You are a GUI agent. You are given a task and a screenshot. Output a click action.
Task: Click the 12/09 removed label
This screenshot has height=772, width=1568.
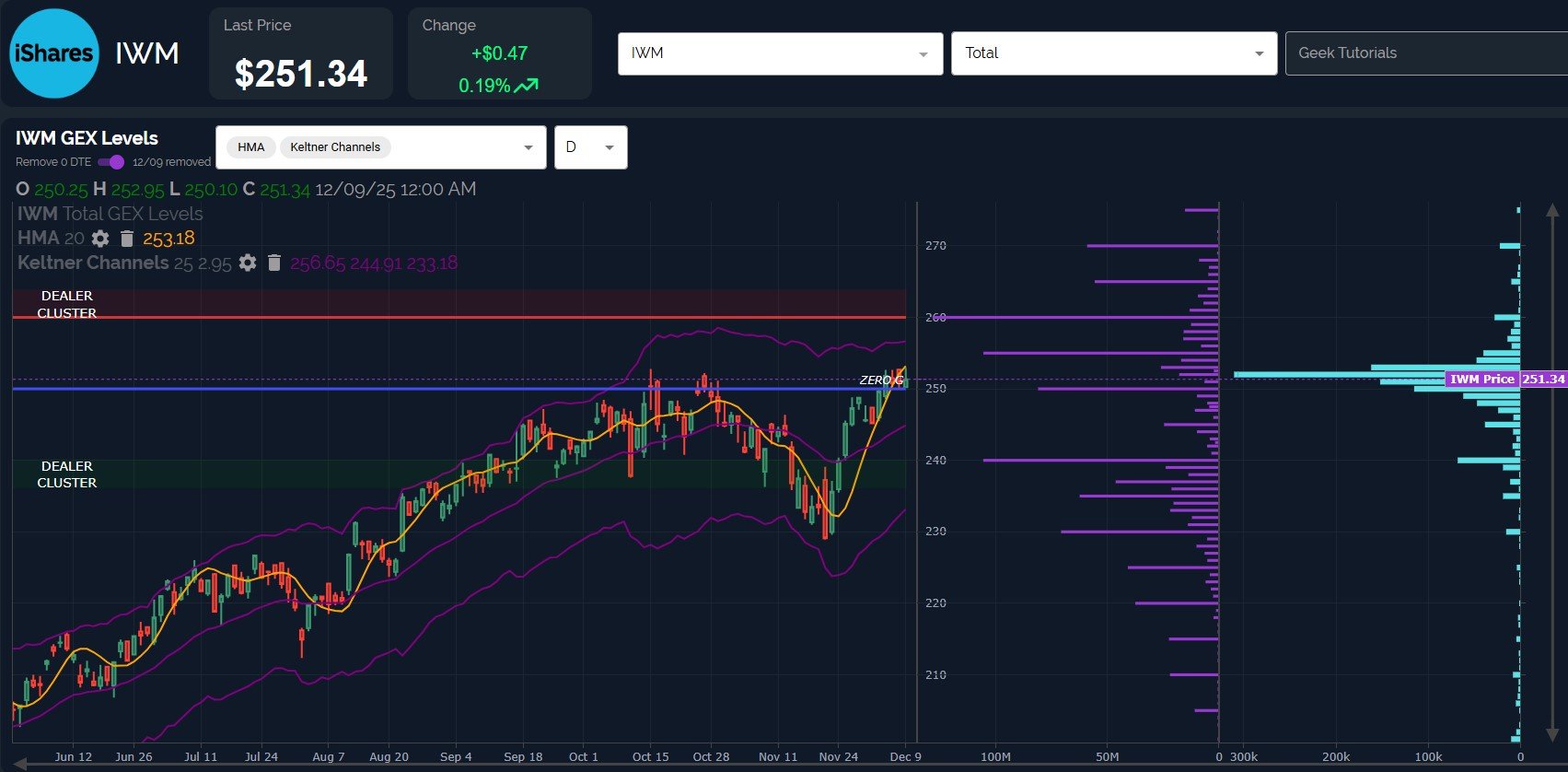coord(171,162)
